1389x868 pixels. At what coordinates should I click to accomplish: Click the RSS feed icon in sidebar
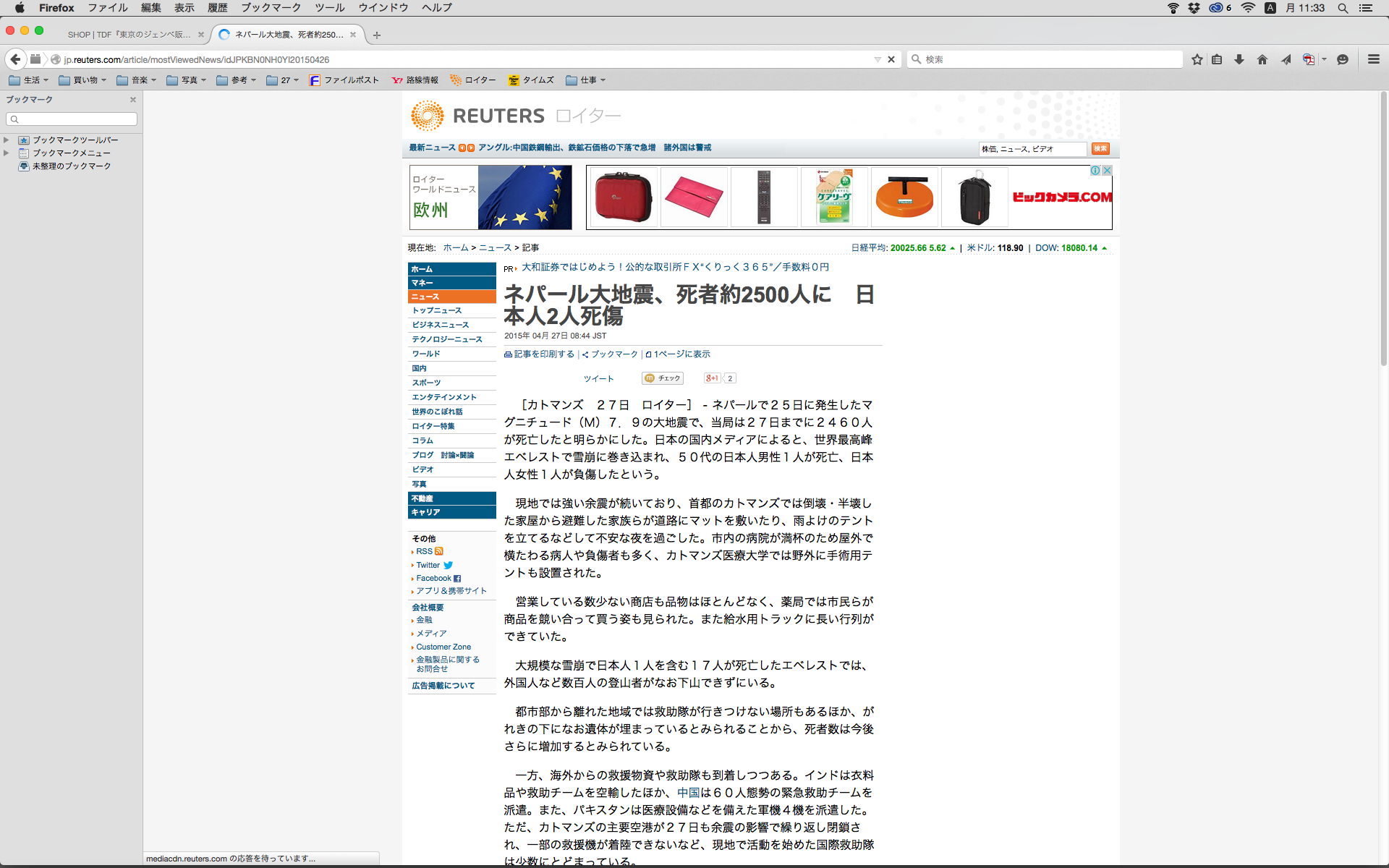(439, 551)
